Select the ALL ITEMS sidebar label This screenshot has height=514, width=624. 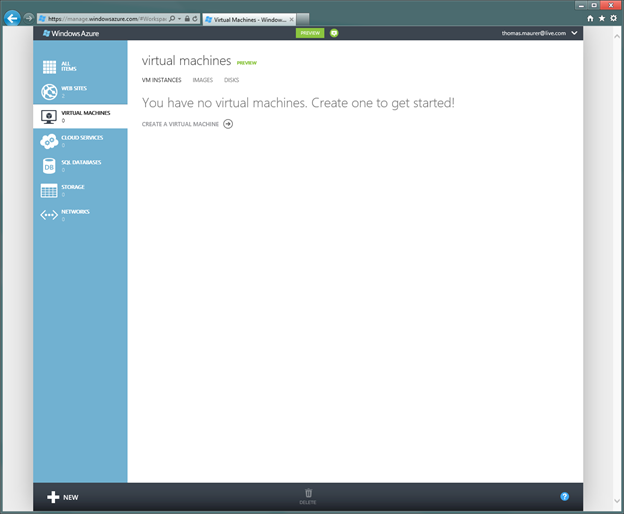tap(68, 66)
